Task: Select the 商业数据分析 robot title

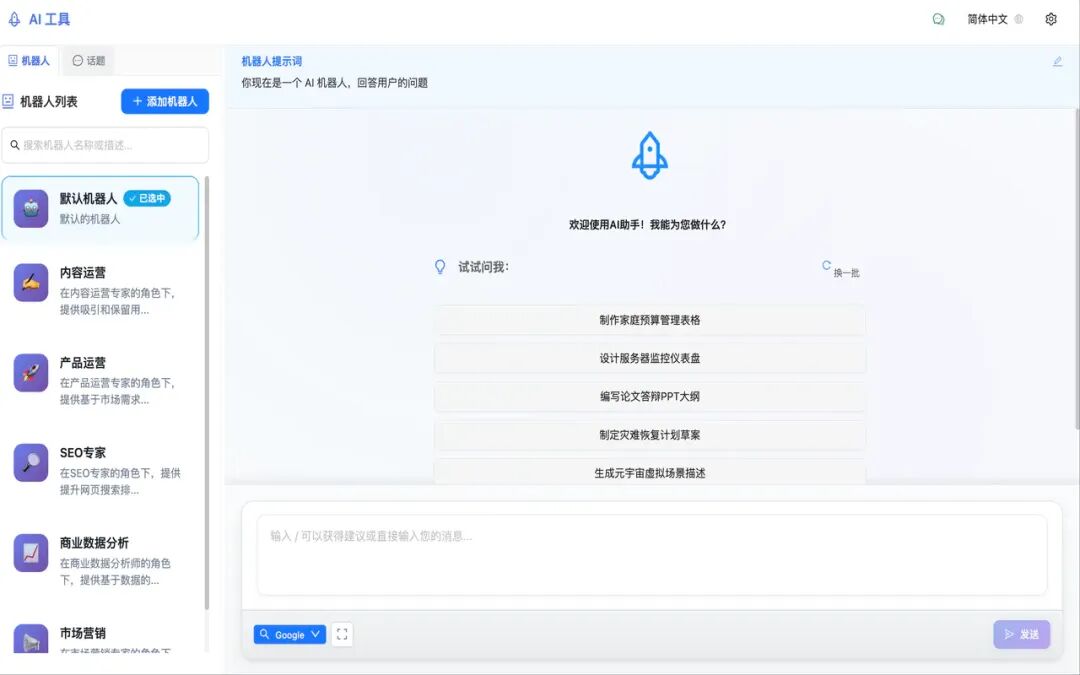Action: tap(94, 543)
